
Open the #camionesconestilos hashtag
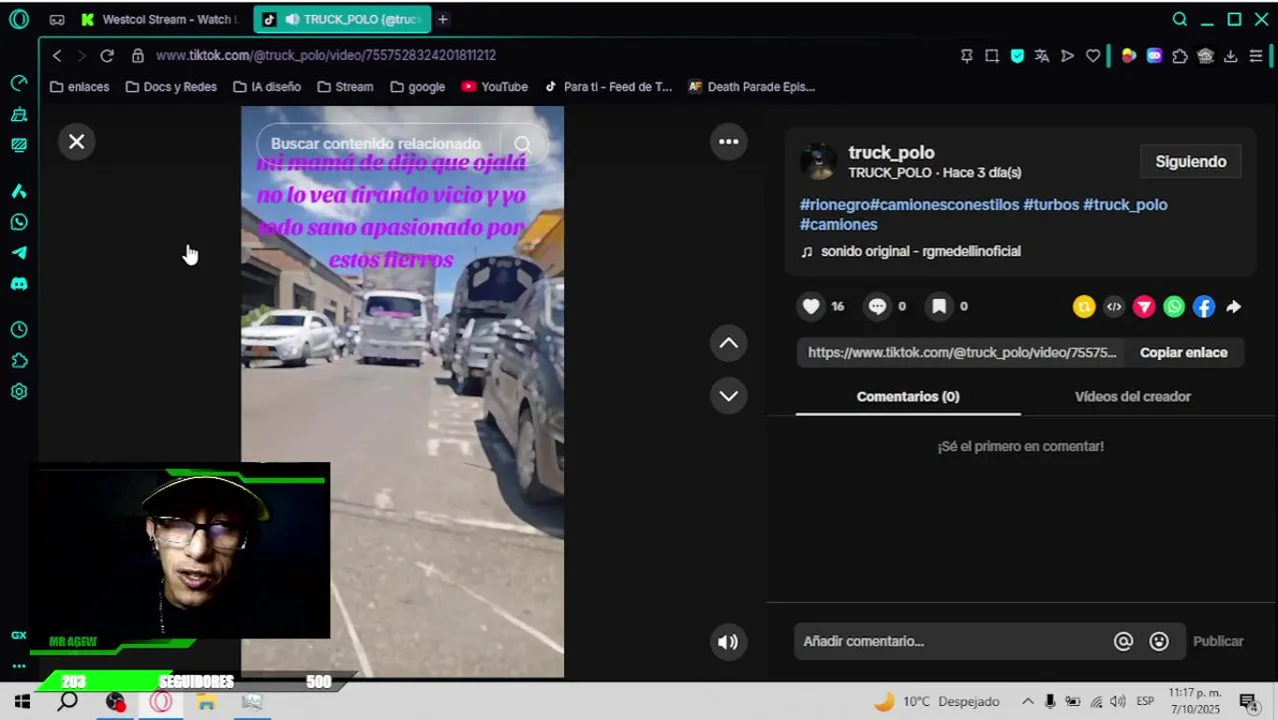[x=944, y=204]
